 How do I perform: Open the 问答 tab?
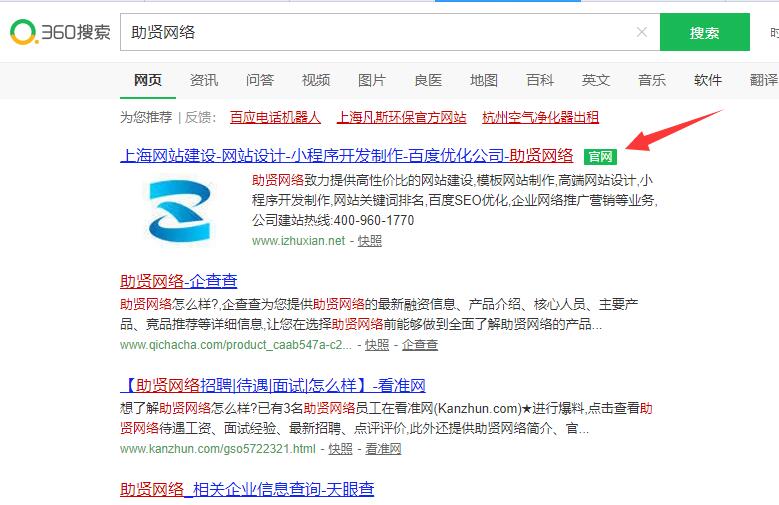click(260, 80)
